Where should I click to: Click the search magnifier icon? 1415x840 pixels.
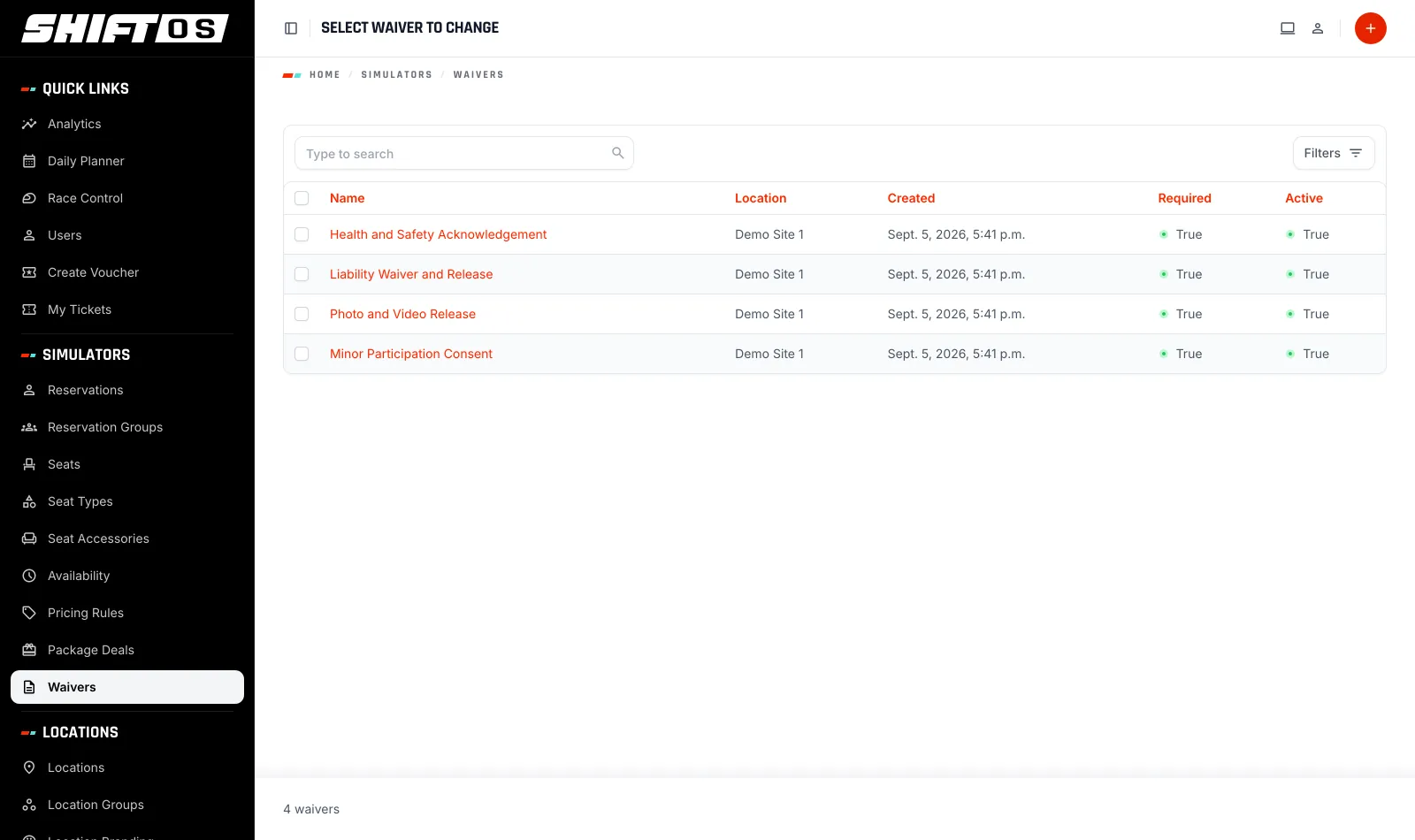[618, 153]
